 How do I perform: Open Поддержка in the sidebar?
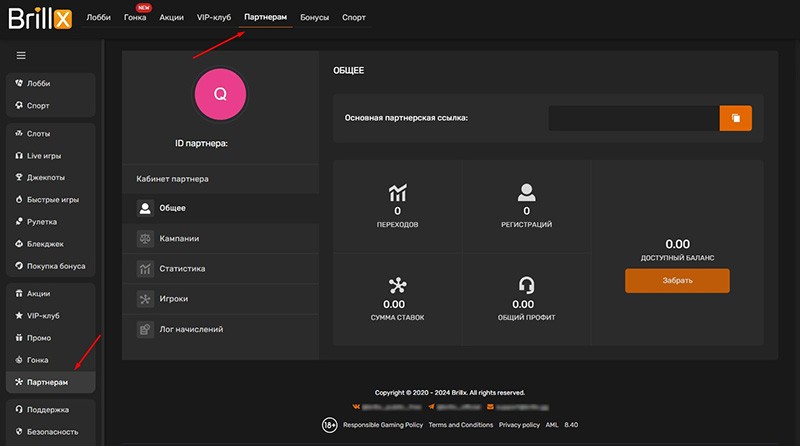coord(50,409)
